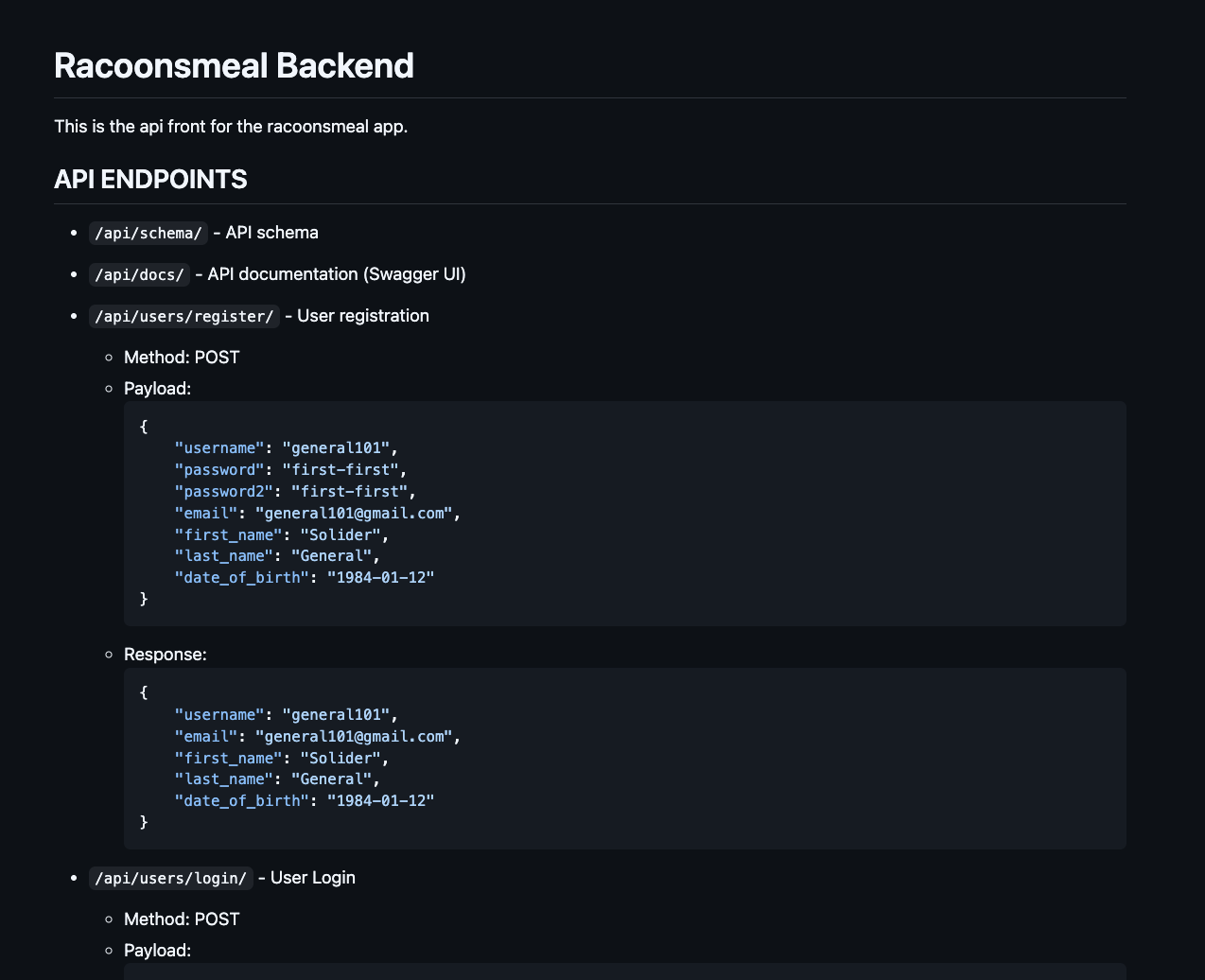The image size is (1205, 980).
Task: Click the "first_name" key in response block
Action: point(228,758)
